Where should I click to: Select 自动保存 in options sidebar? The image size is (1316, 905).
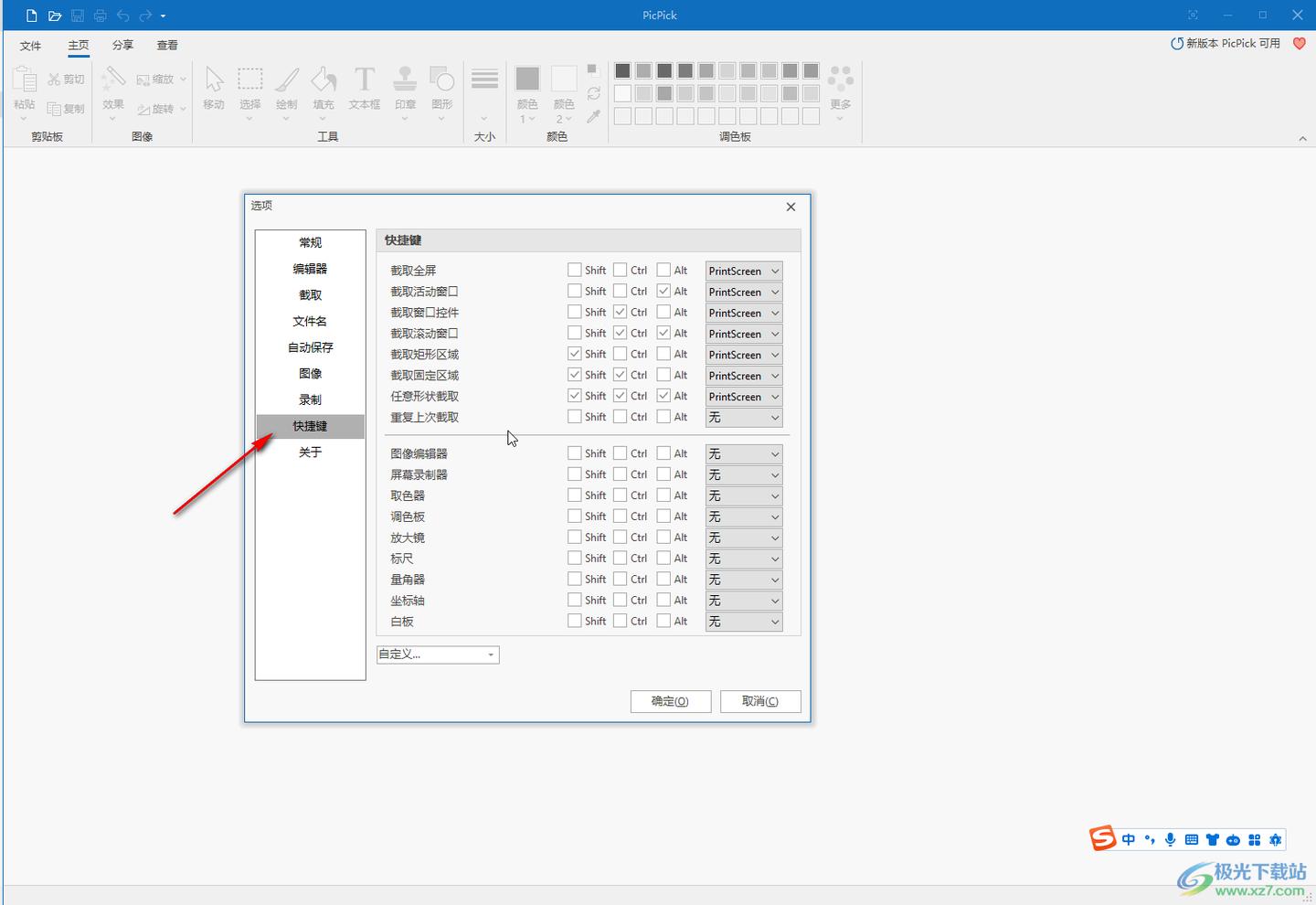pos(310,347)
